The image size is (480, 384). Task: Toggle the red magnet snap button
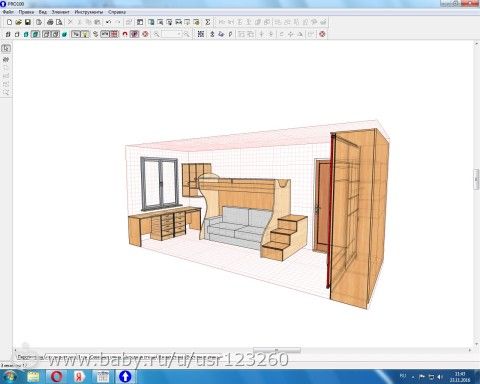[125, 34]
